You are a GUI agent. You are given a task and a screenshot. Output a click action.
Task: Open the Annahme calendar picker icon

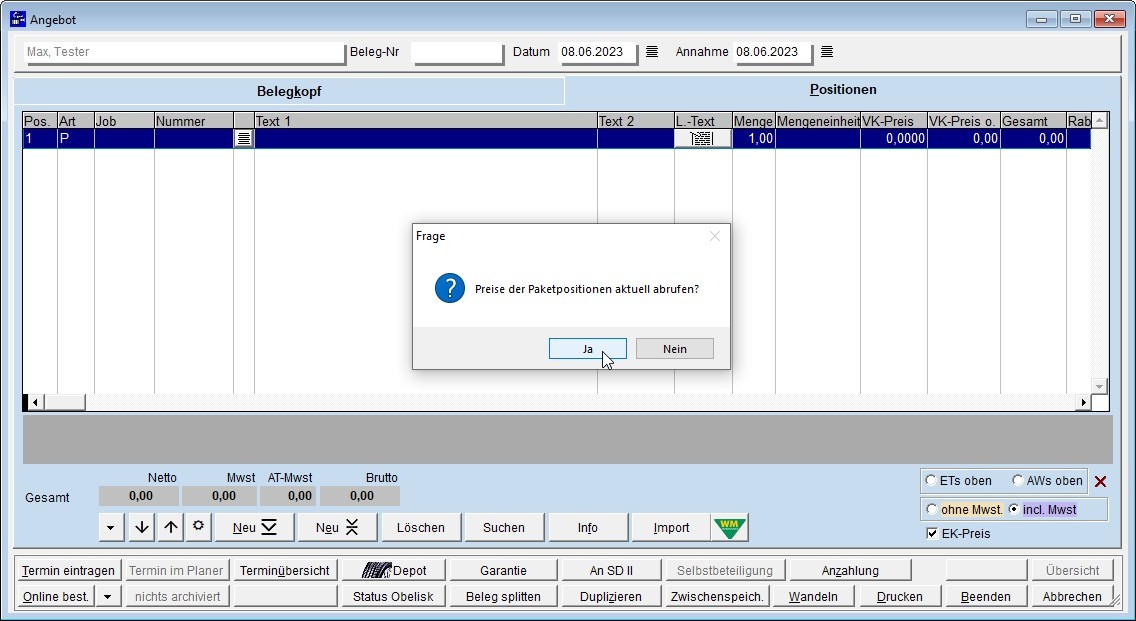tap(827, 51)
